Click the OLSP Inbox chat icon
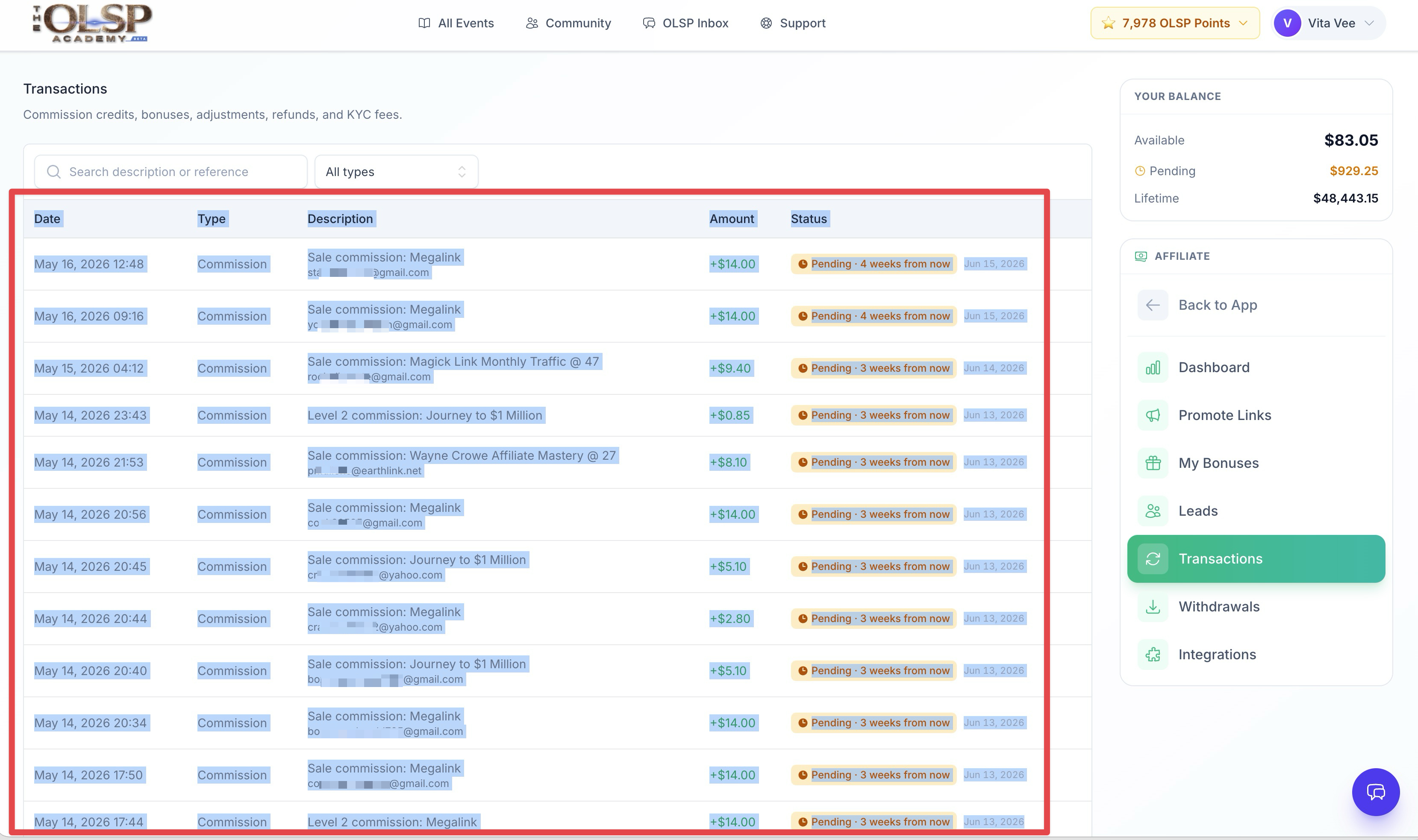 pos(649,23)
